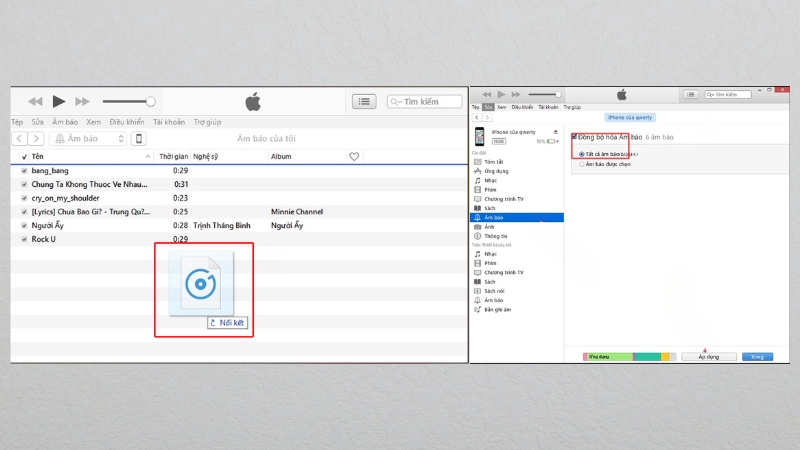Open list view button in left window
The height and width of the screenshot is (450, 800).
pyautogui.click(x=364, y=102)
